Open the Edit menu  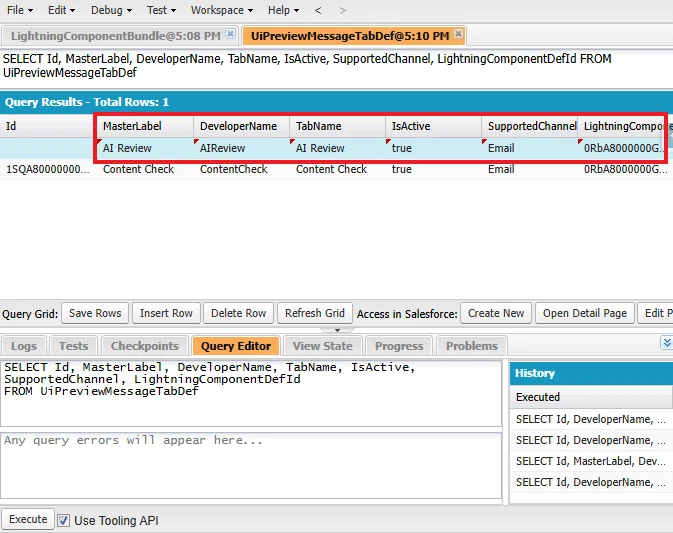pos(61,10)
